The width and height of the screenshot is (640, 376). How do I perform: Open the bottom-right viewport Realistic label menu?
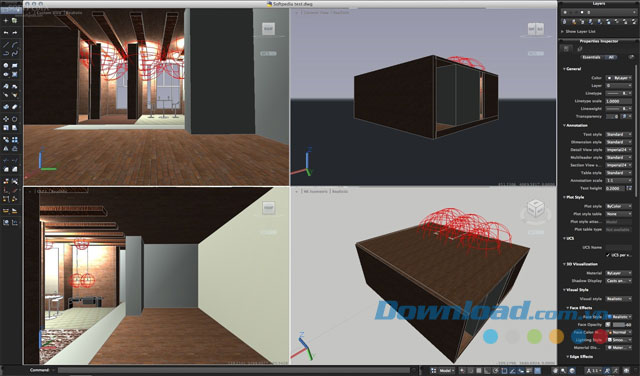pos(340,191)
